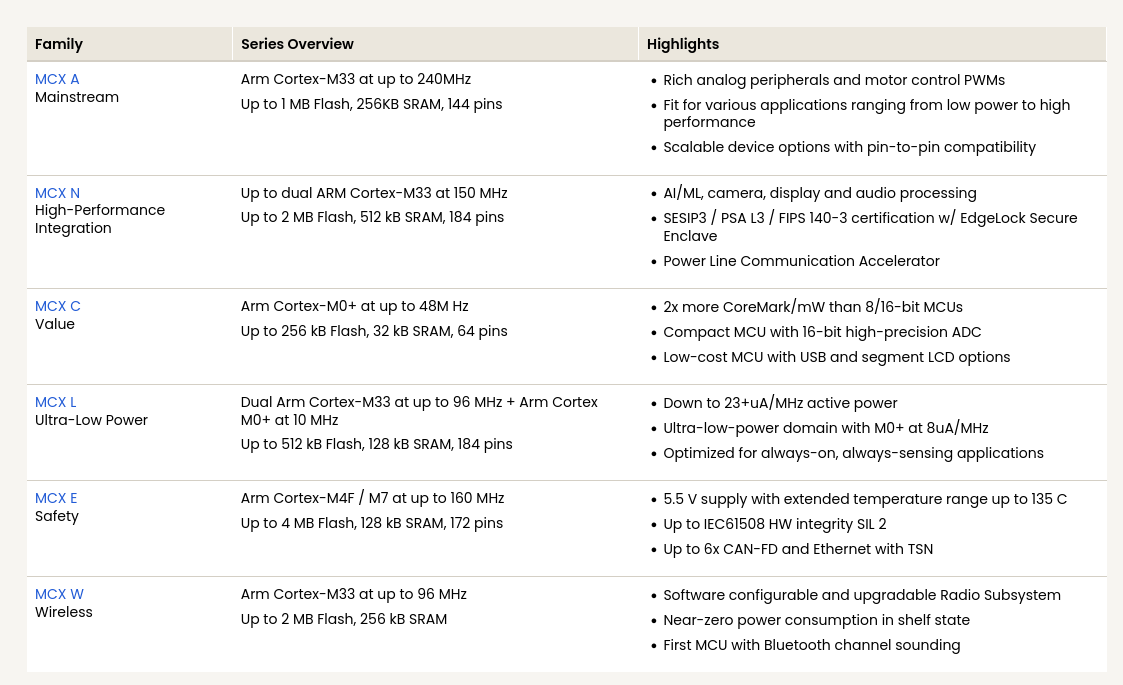Follow the MCX L link
Screen dimensions: 1123x685
pos(55,403)
